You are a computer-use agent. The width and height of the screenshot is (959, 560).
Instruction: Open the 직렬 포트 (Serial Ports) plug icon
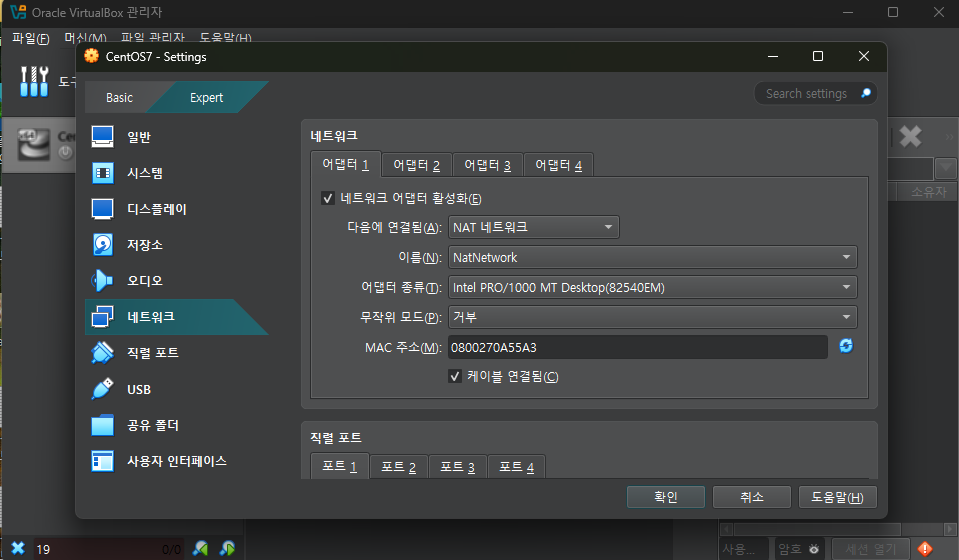[102, 353]
